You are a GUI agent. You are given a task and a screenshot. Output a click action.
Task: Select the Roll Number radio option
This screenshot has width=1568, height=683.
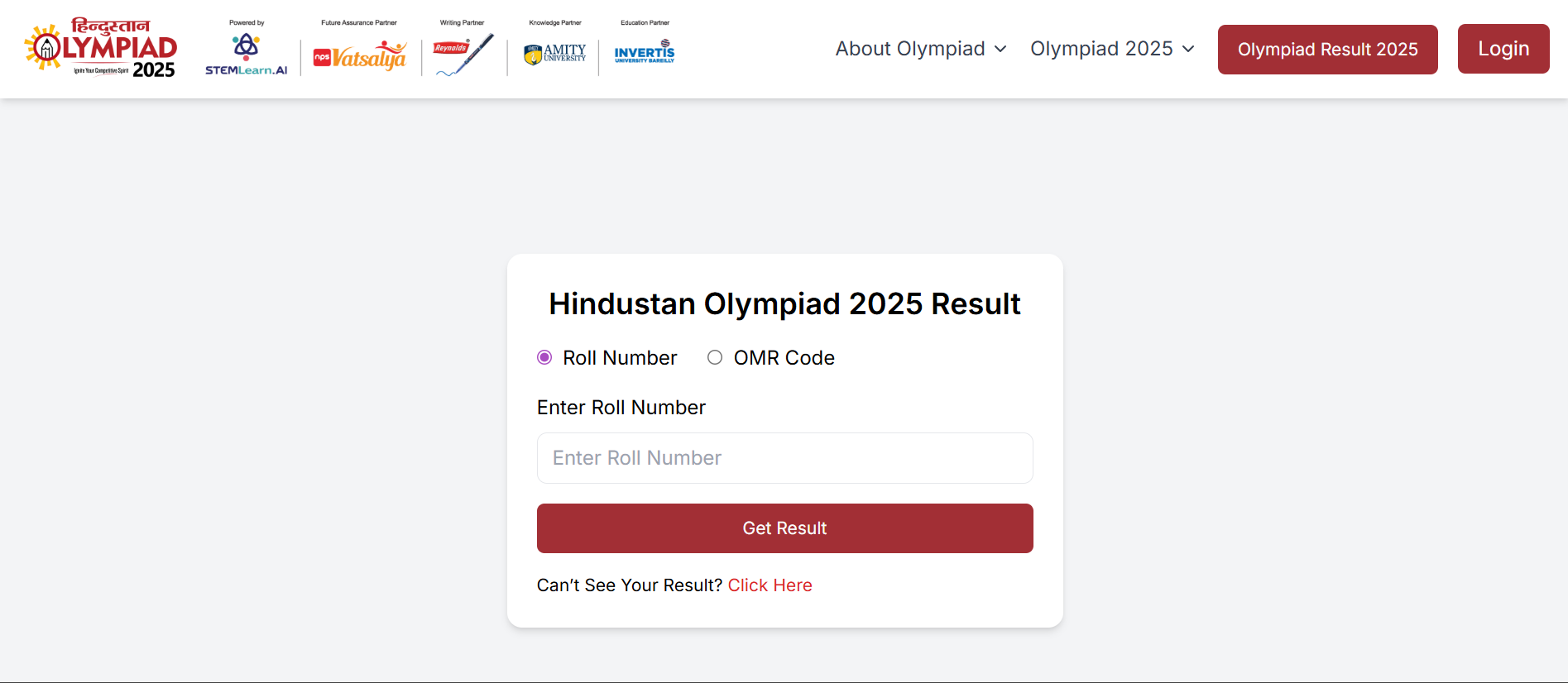(x=544, y=357)
